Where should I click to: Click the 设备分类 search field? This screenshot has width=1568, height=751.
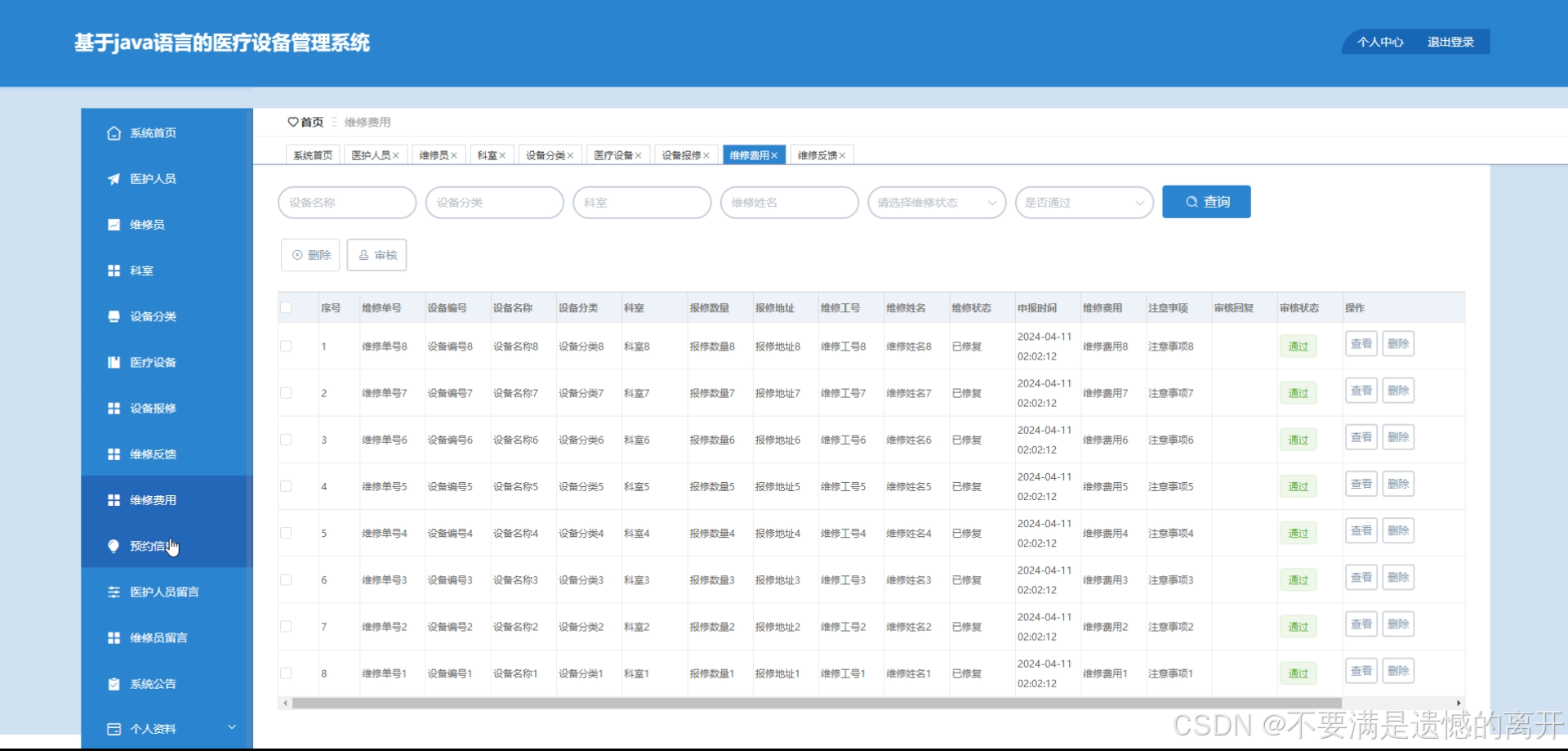(495, 203)
